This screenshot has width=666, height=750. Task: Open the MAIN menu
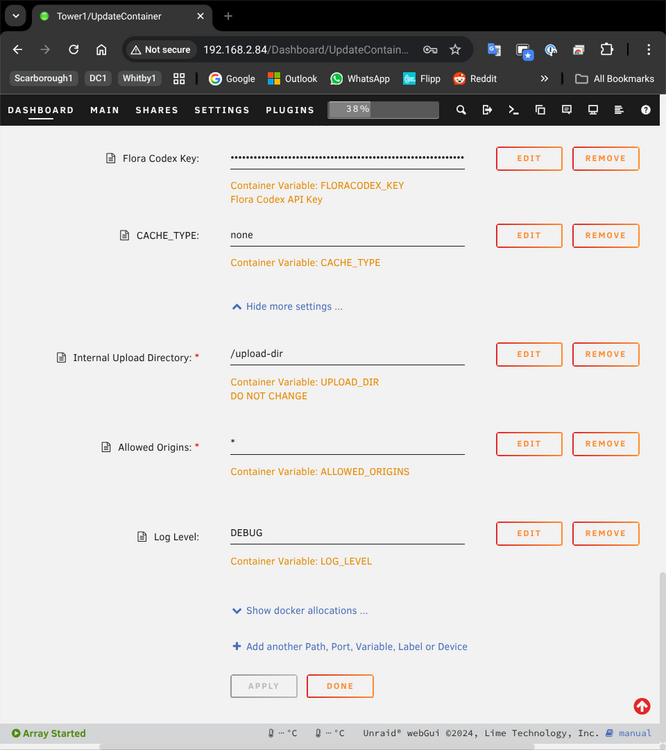tap(104, 110)
